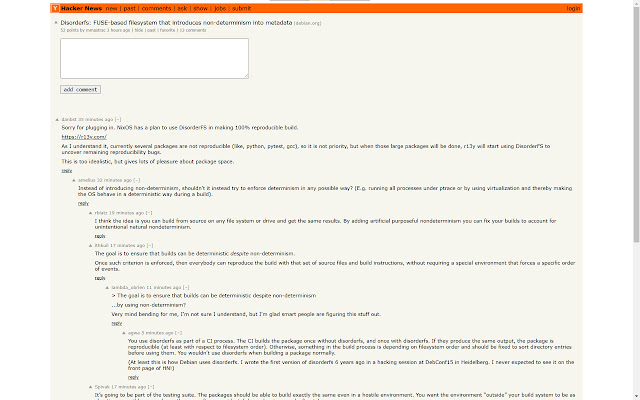
Task: Reply to the comment about Debian using disorderfs
Action: pos(133,377)
